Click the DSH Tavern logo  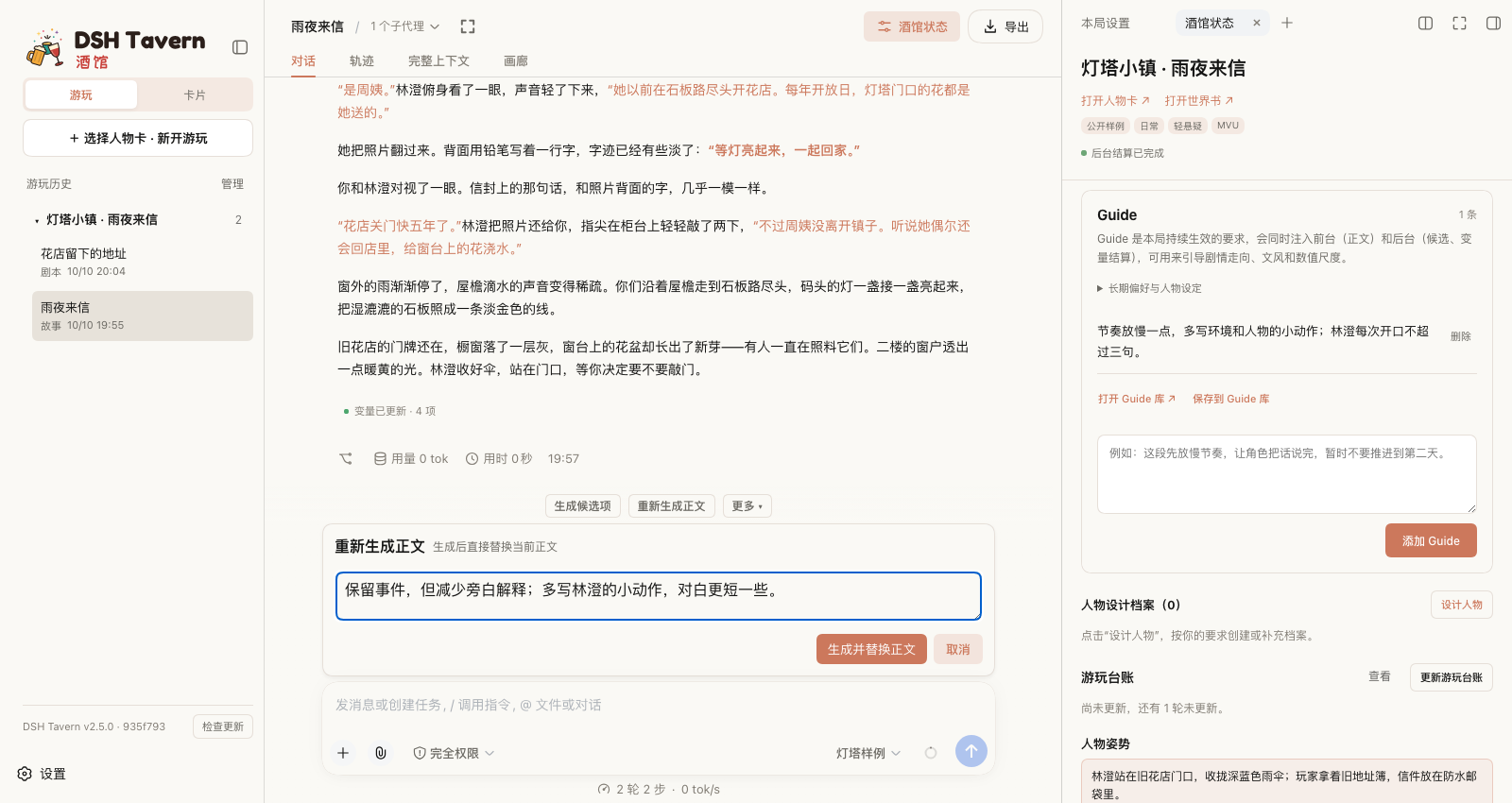click(x=116, y=48)
